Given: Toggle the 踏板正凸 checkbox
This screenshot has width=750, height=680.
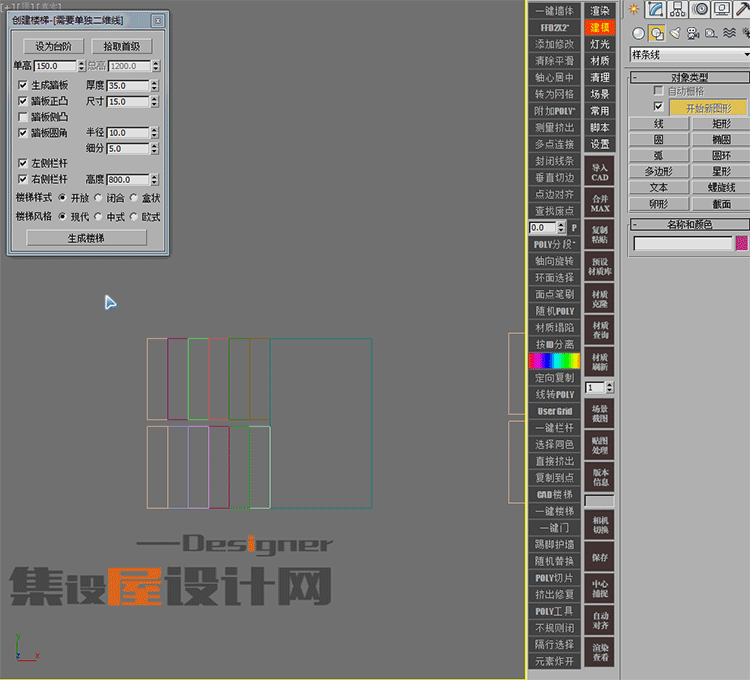Looking at the screenshot, I should [x=22, y=101].
